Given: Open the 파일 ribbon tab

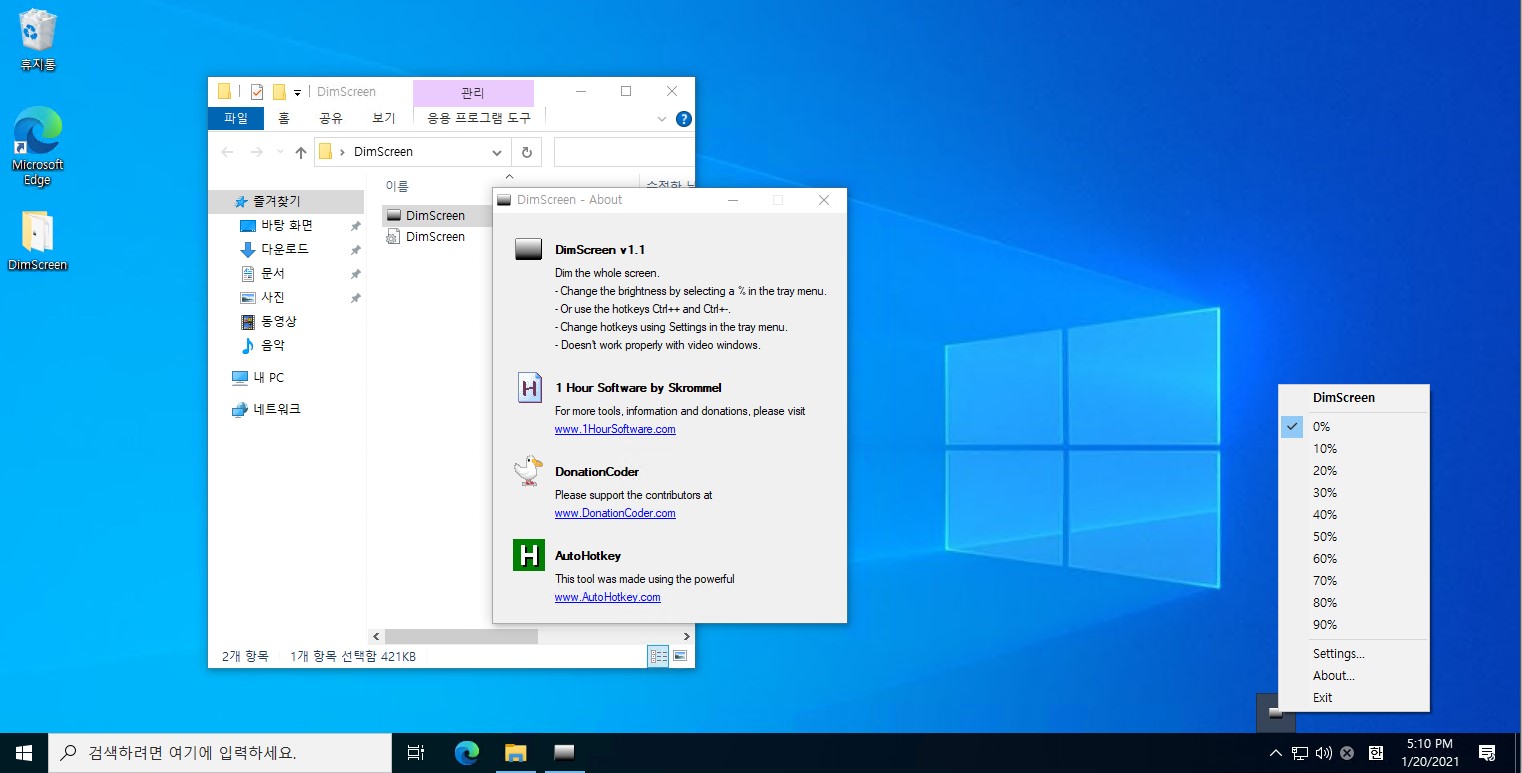Looking at the screenshot, I should [x=236, y=118].
